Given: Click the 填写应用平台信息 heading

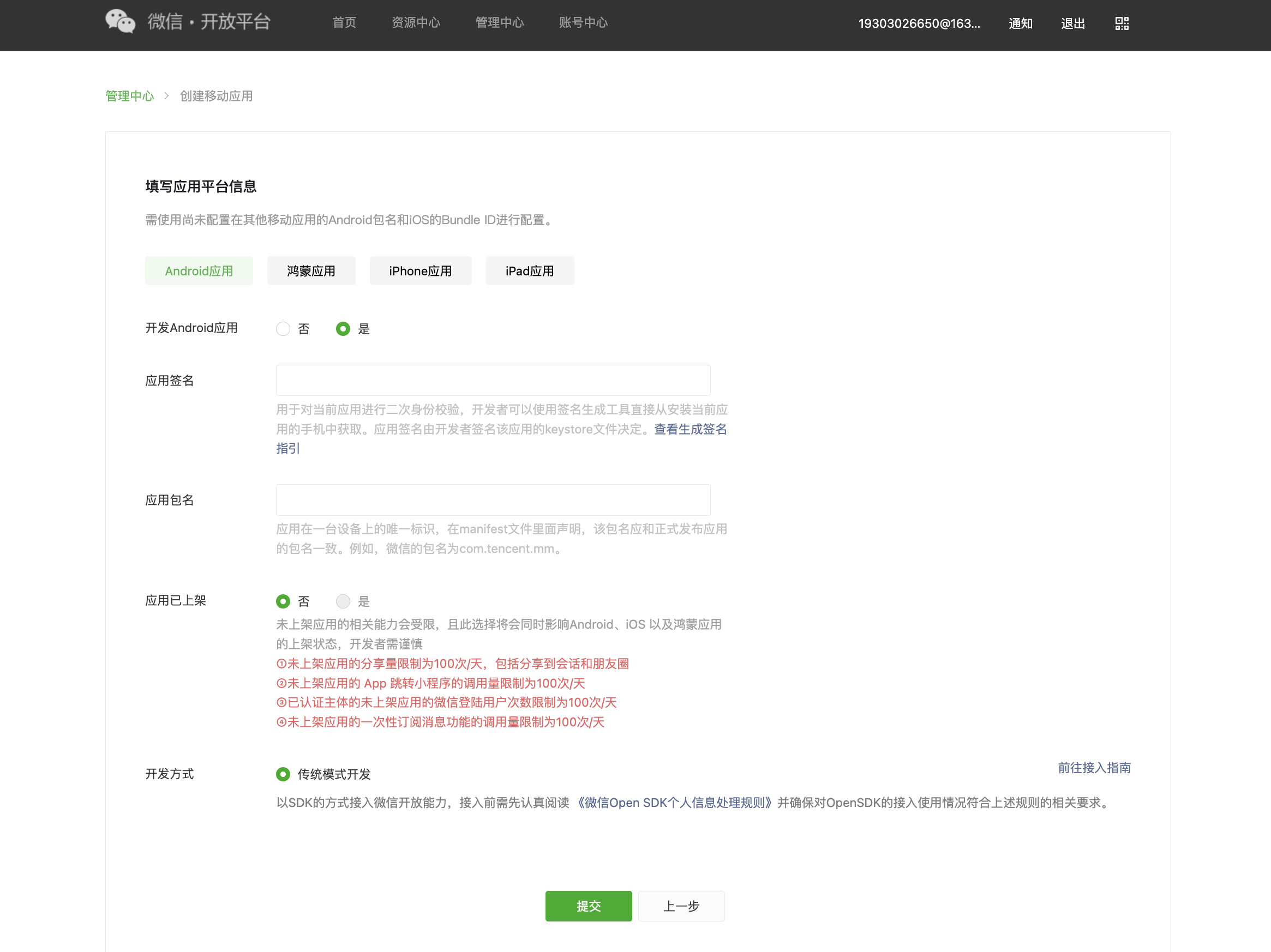Looking at the screenshot, I should point(201,186).
